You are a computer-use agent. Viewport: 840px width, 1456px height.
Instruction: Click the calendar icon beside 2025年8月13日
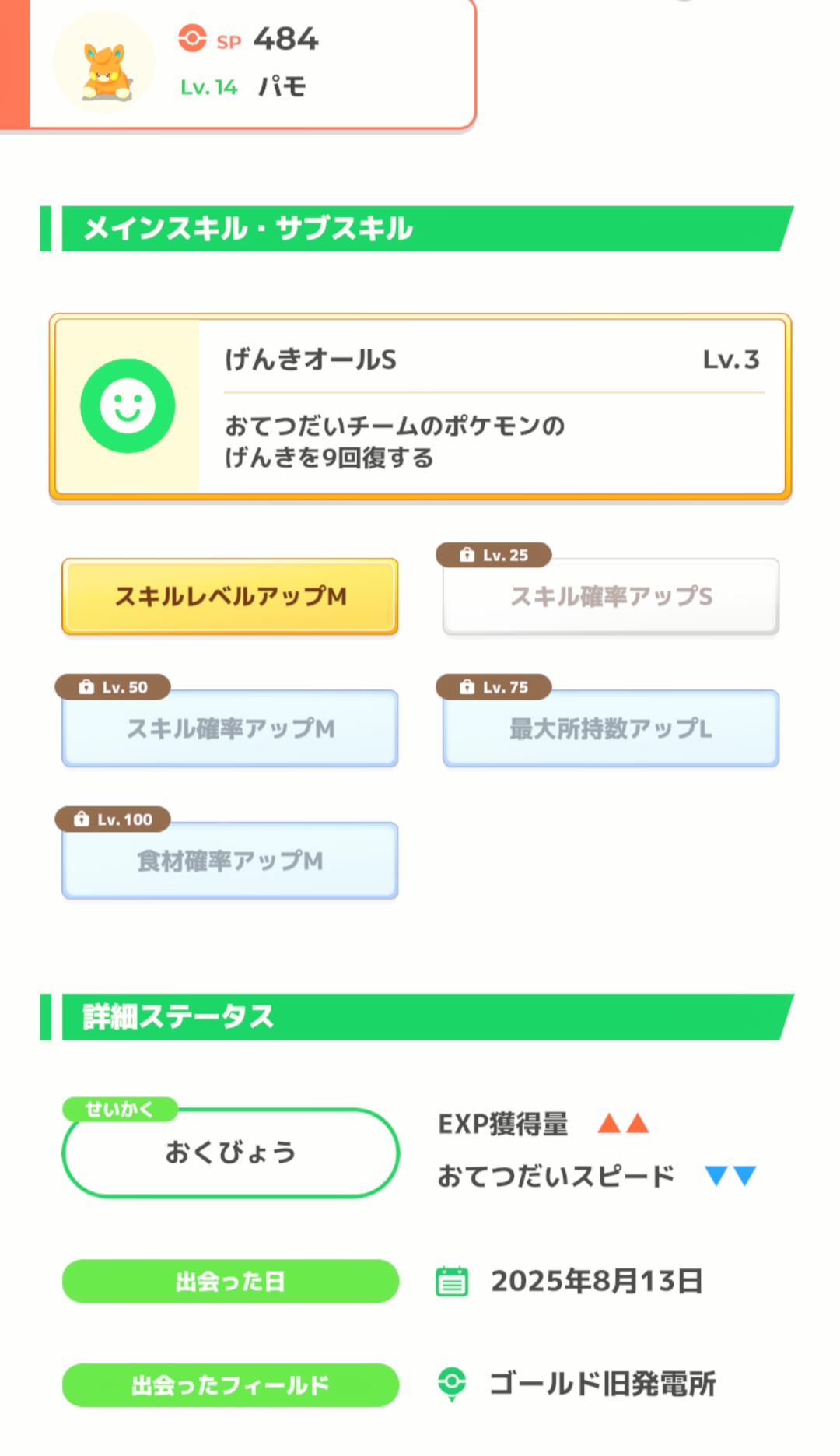(x=452, y=1281)
